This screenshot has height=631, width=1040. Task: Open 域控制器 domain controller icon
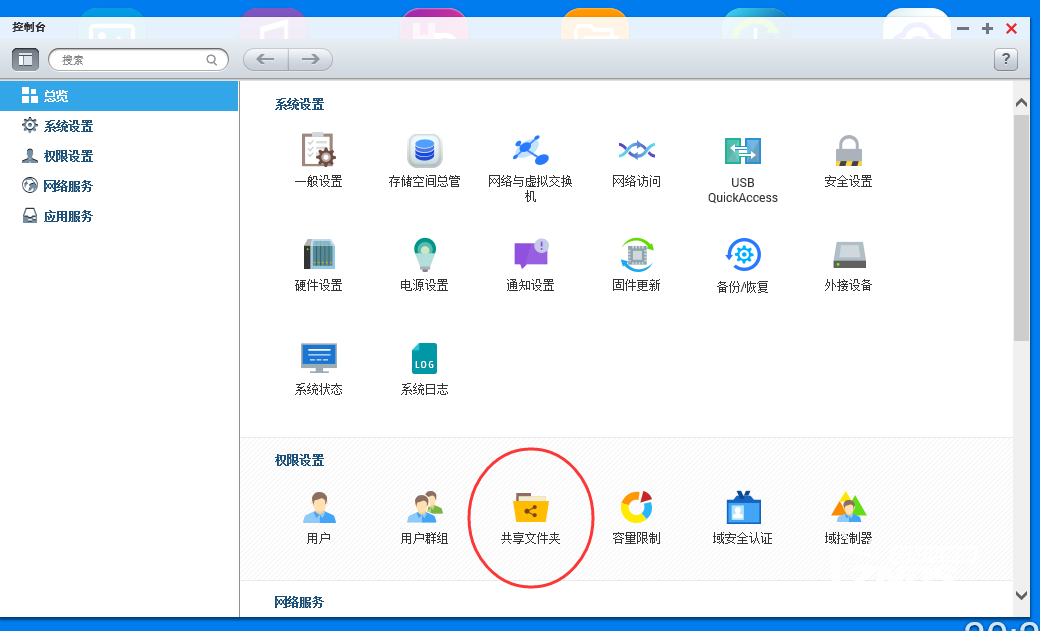coord(849,508)
